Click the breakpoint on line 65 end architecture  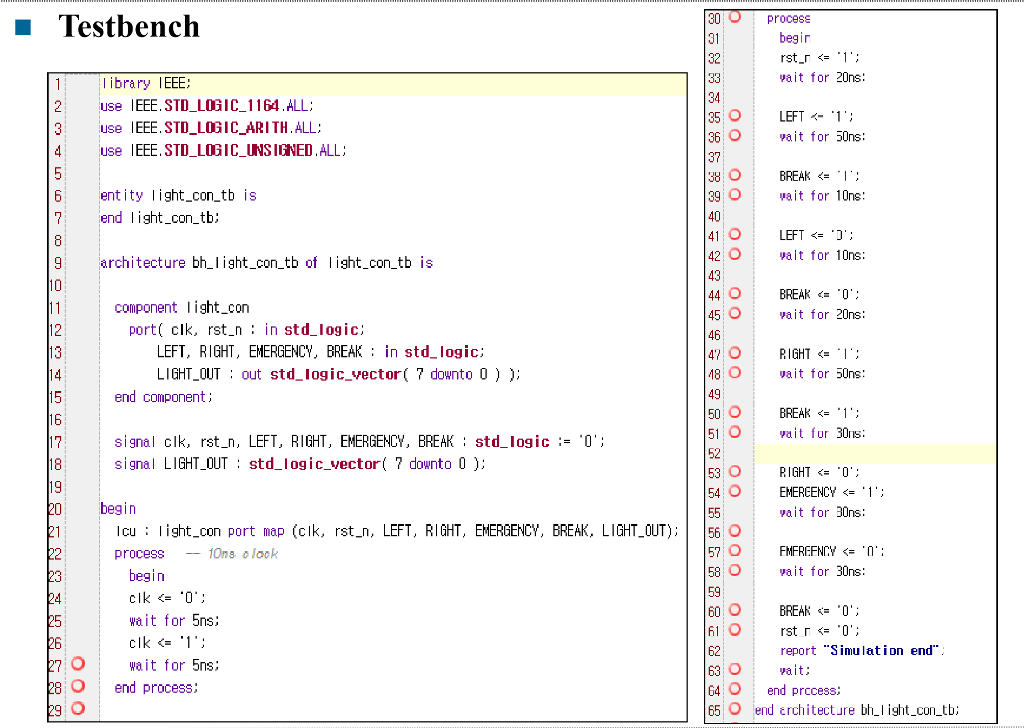pos(735,709)
